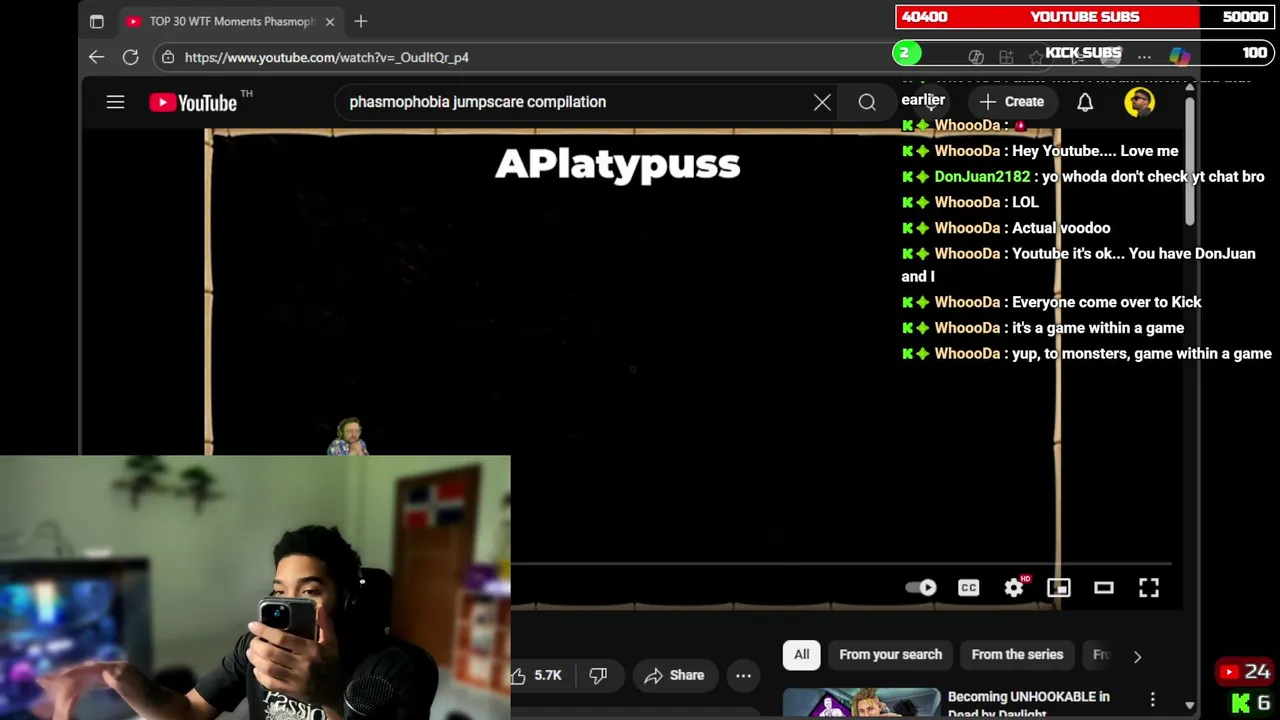The image size is (1280, 720).
Task: Like the video showing 5.7K
Action: [x=537, y=676]
